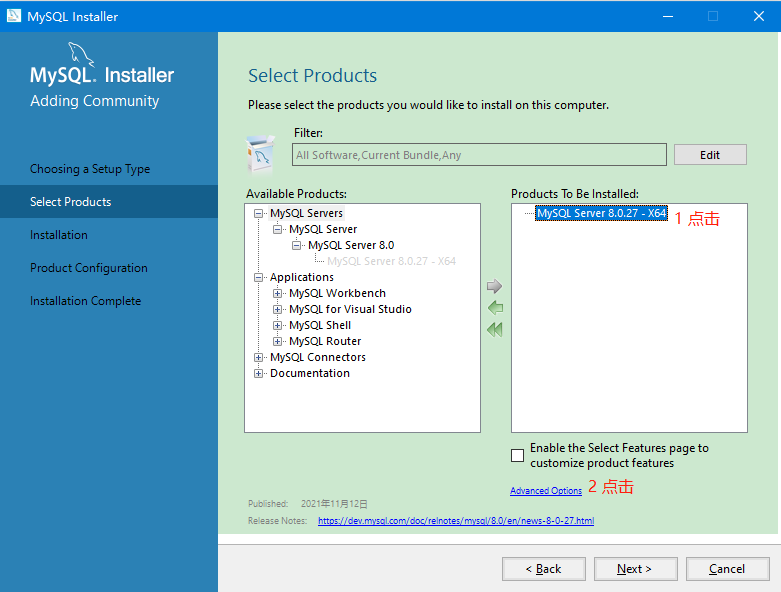Go to Choosing a Setup Type step
781x592 pixels.
90,169
